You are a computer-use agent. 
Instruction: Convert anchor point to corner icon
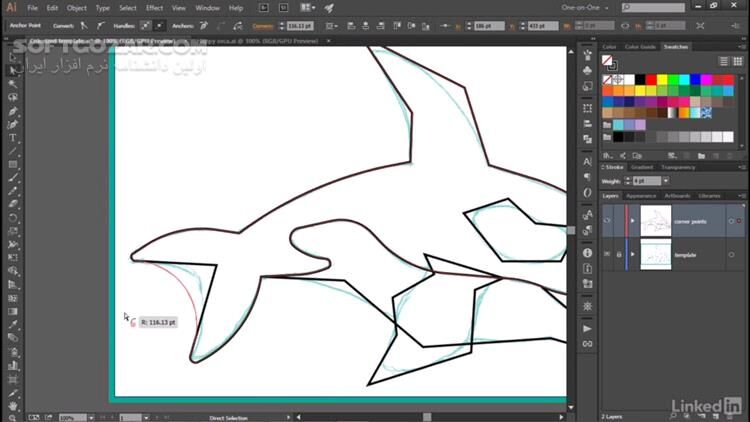84,25
